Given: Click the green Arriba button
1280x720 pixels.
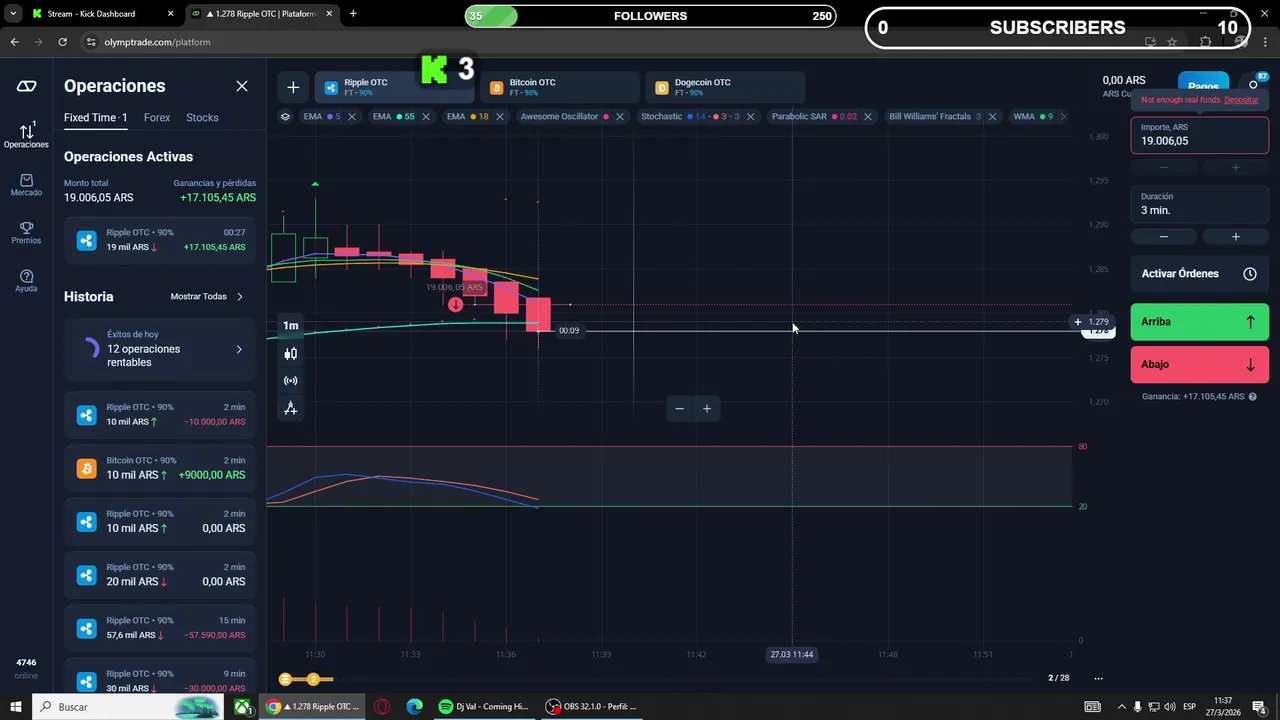Looking at the screenshot, I should (x=1199, y=322).
